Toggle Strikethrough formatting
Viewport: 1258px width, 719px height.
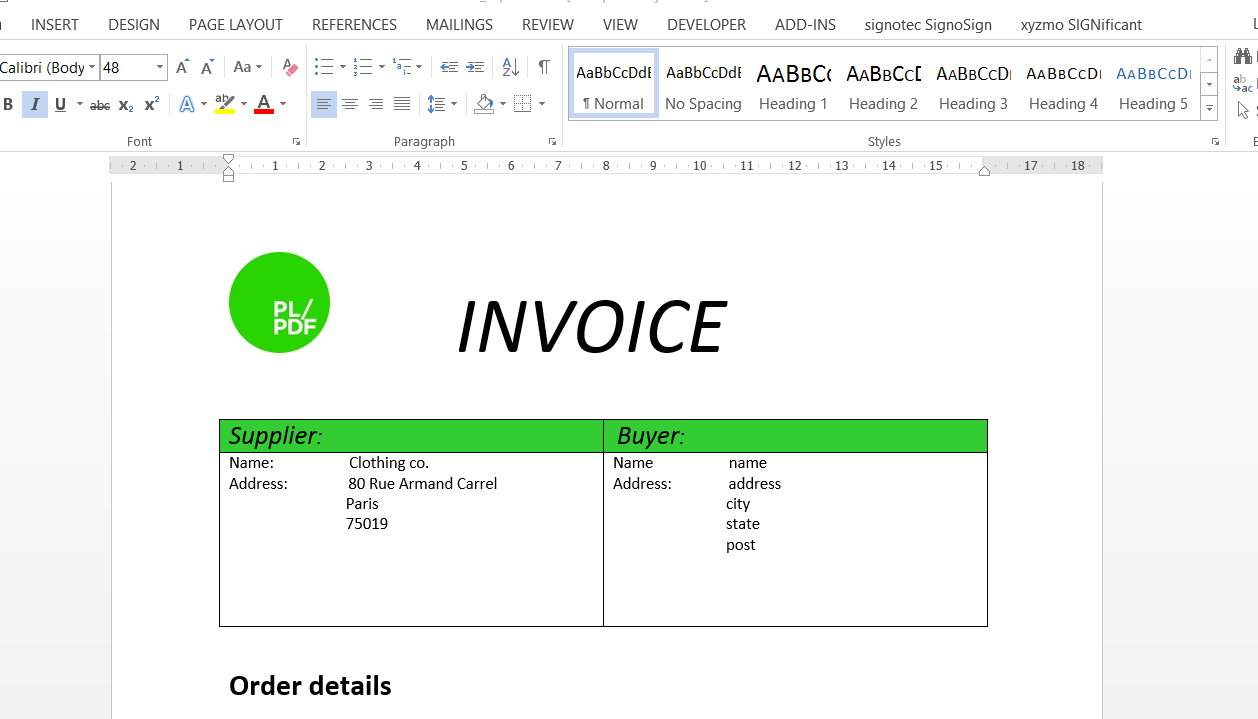tap(100, 104)
